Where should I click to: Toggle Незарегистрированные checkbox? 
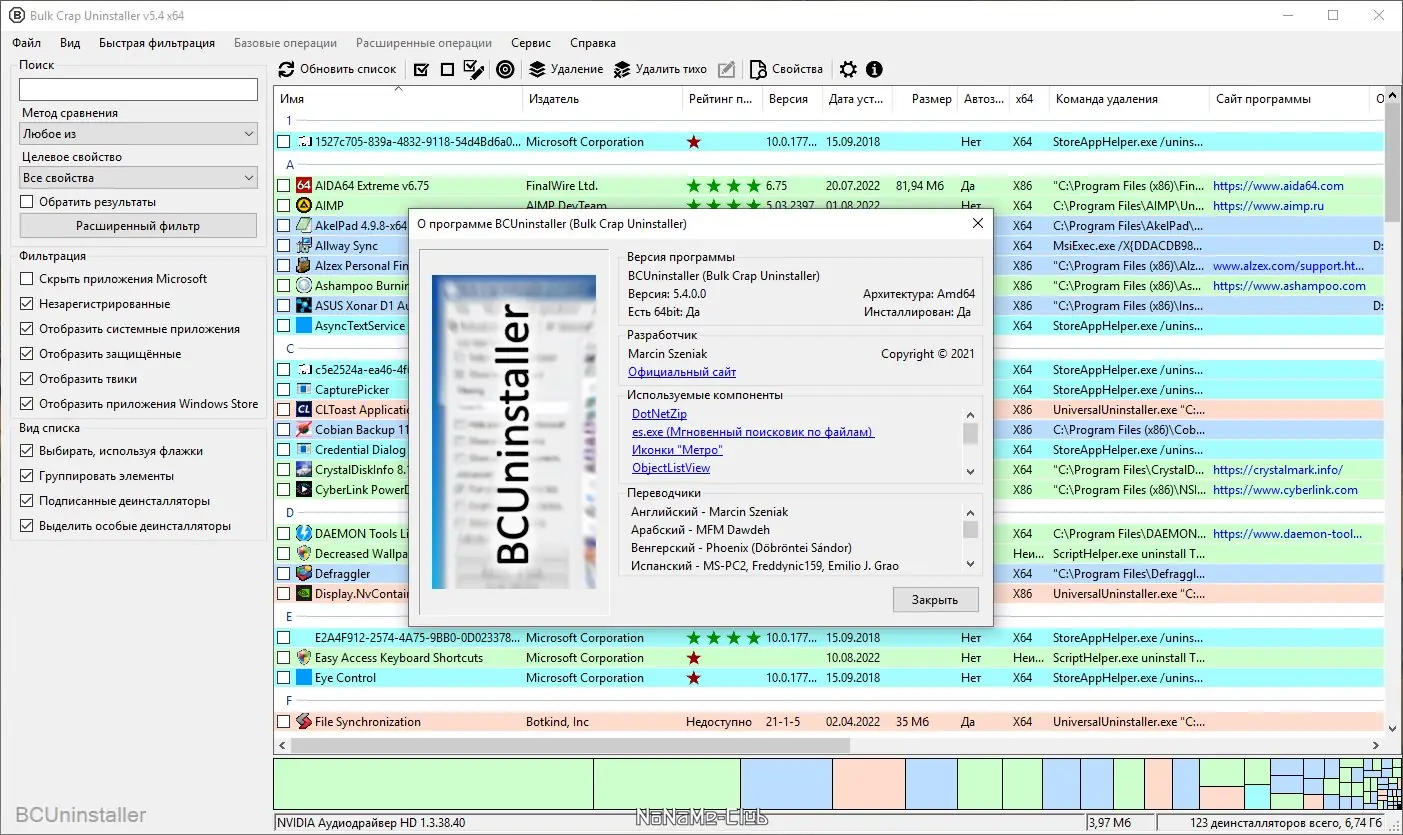27,304
